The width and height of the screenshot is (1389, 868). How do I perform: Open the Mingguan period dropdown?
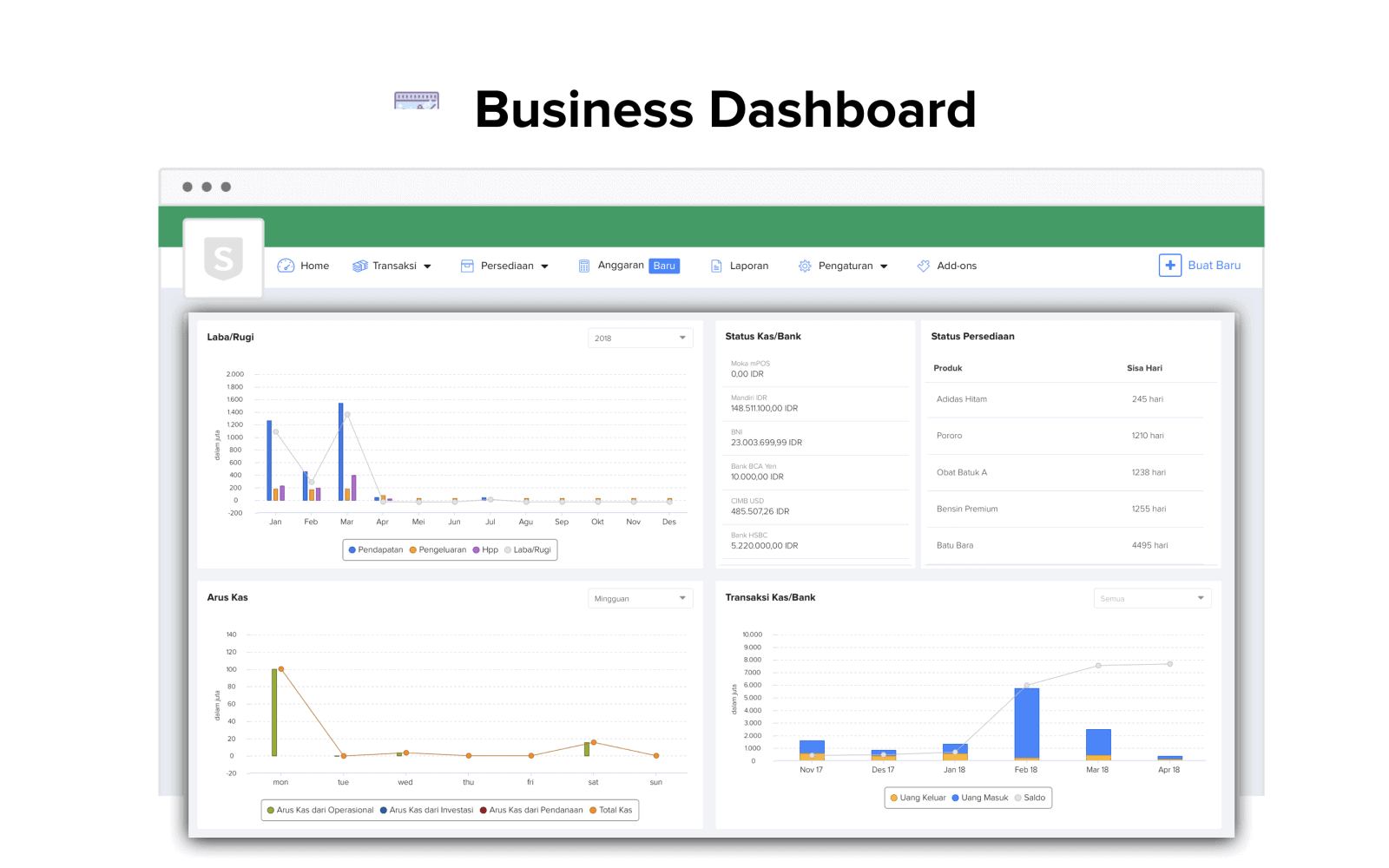pyautogui.click(x=640, y=598)
